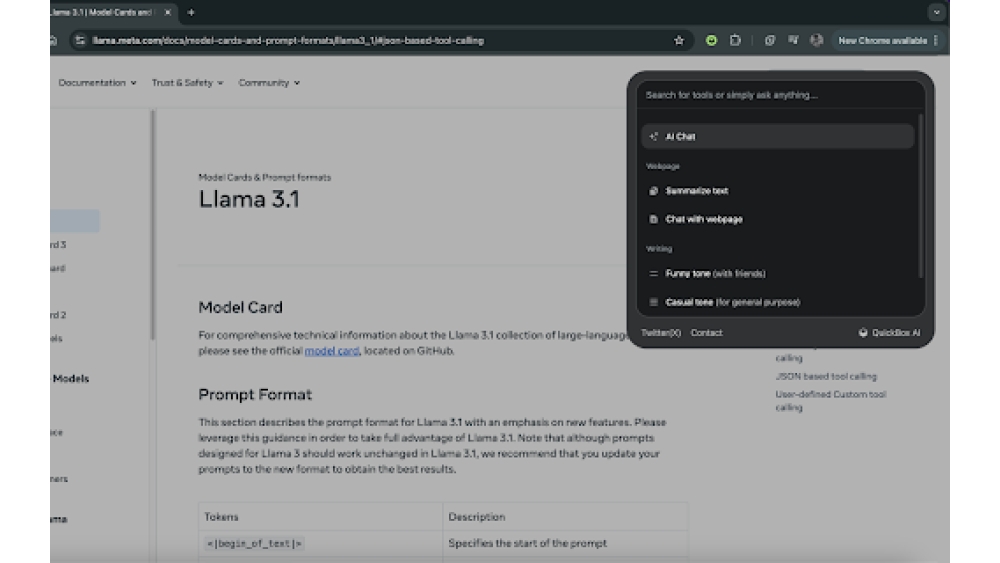Expand the Documentation menu
The height and width of the screenshot is (563, 1000).
coord(97,83)
